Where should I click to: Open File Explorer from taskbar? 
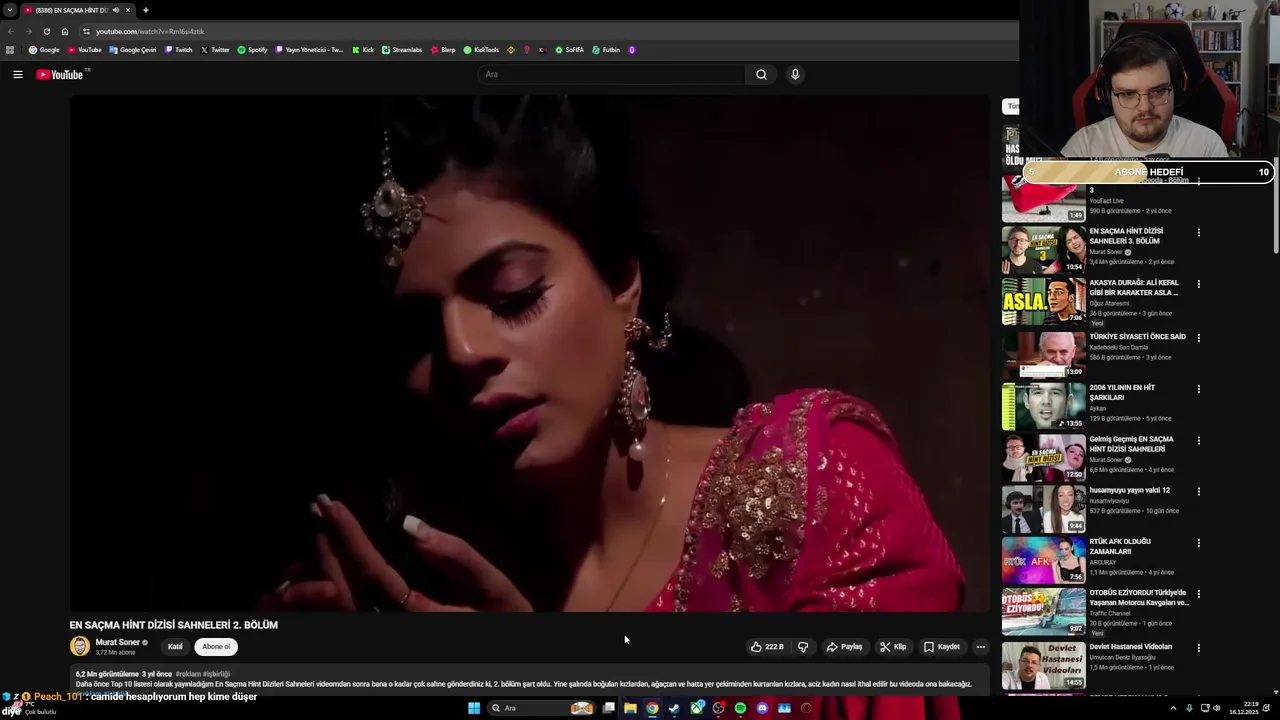point(630,708)
